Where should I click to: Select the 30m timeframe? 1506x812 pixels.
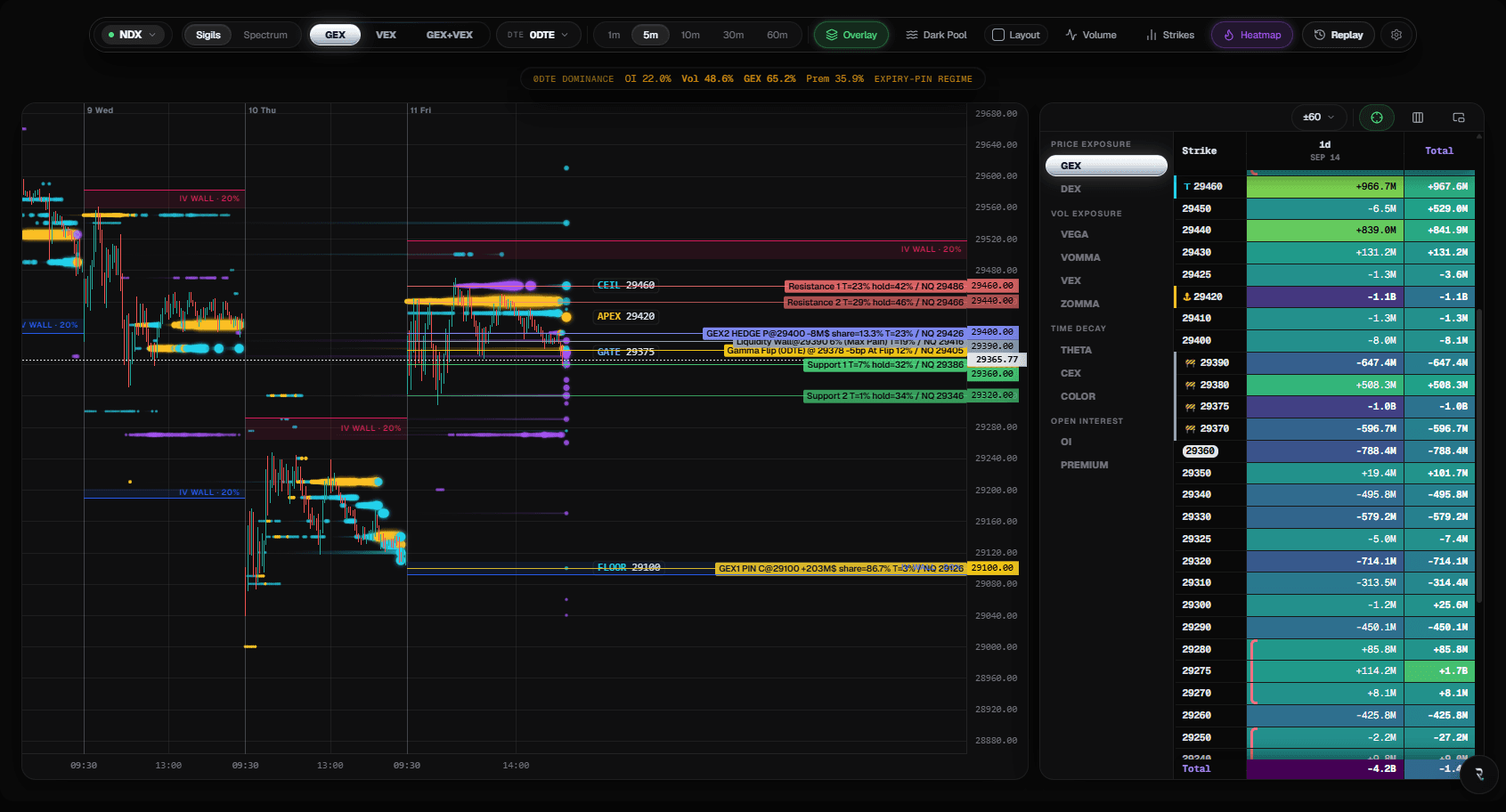[733, 35]
